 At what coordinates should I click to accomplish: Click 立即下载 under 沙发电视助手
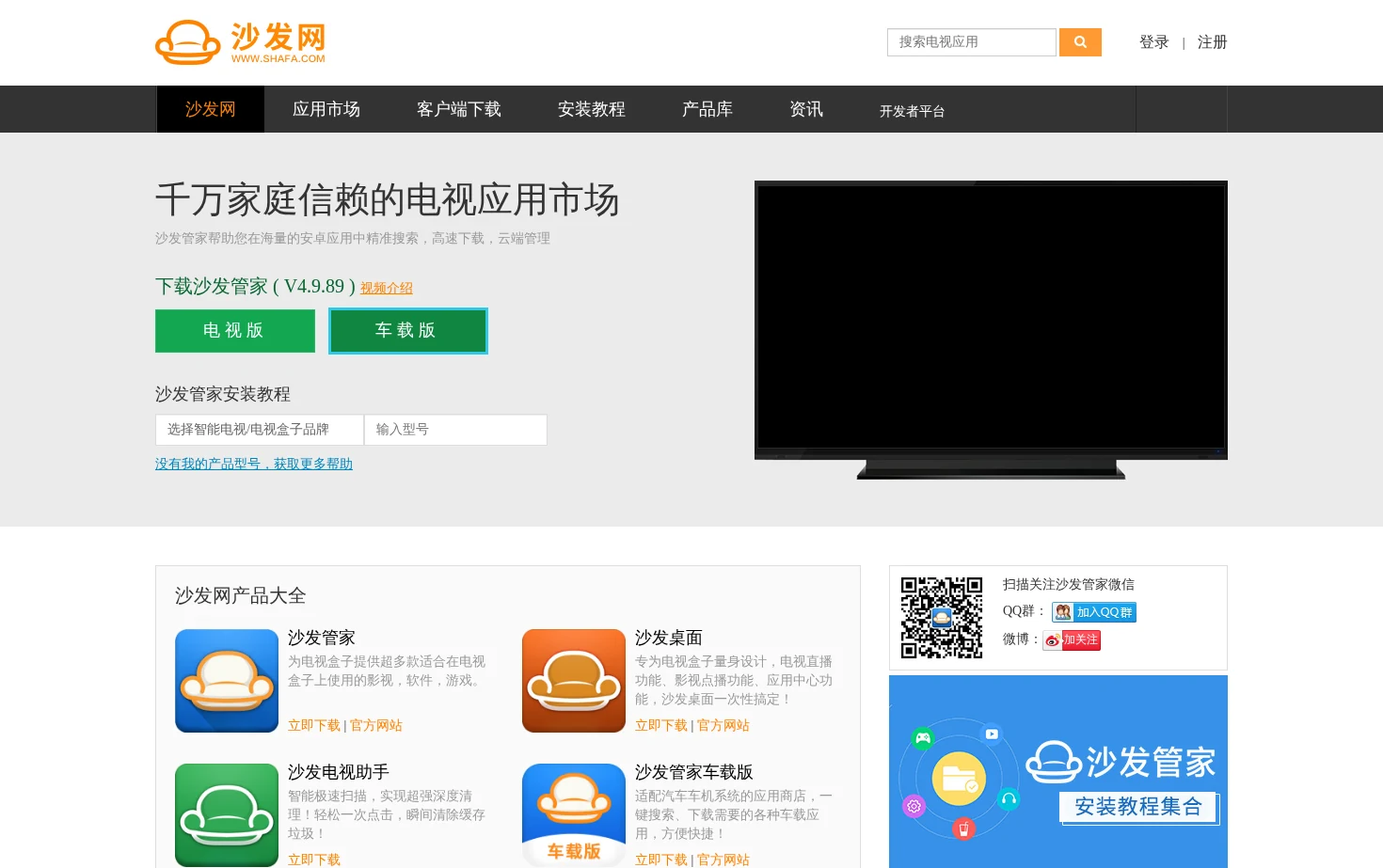coord(314,860)
